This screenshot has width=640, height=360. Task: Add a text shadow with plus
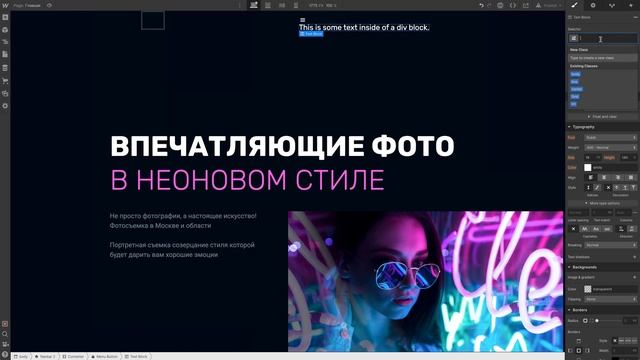coord(634,257)
